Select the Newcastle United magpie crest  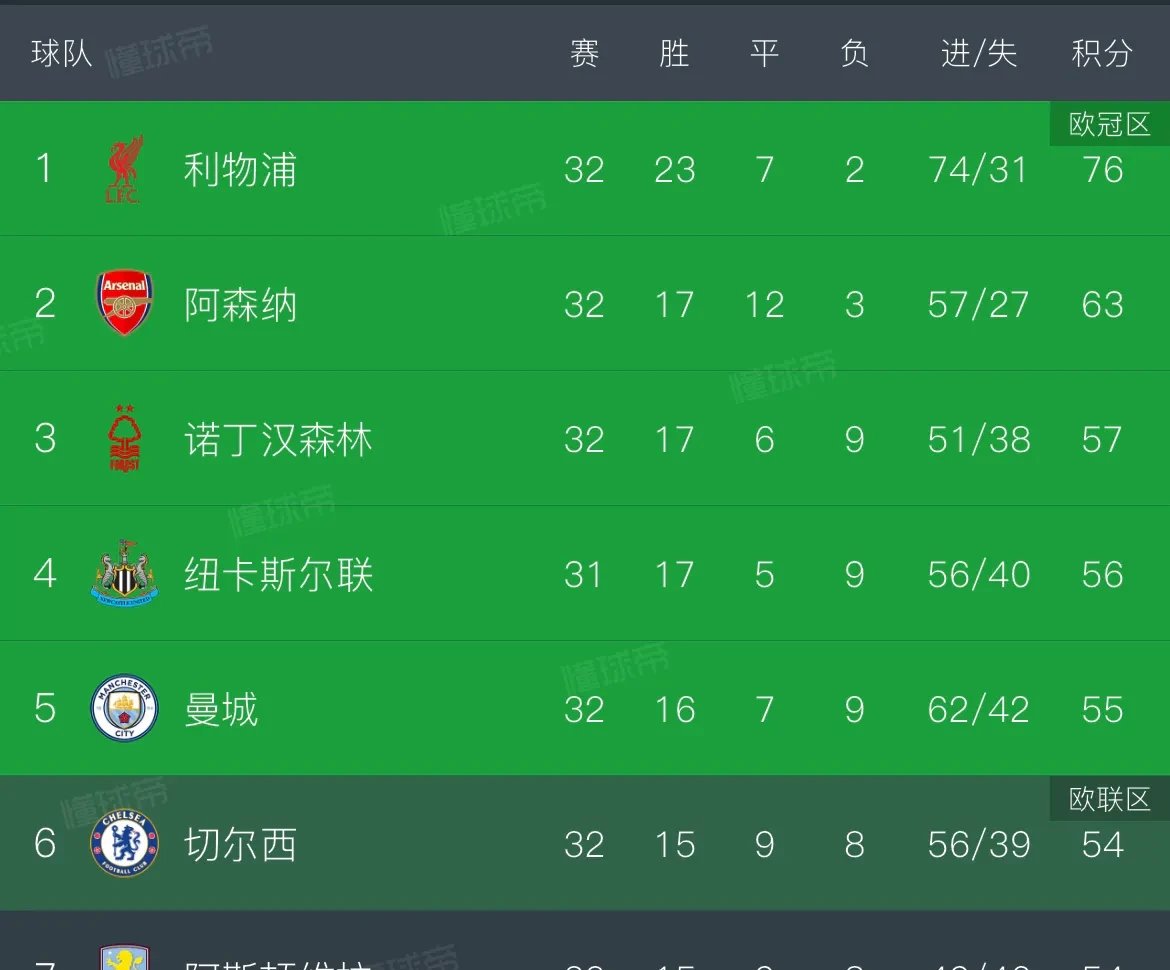[x=123, y=573]
